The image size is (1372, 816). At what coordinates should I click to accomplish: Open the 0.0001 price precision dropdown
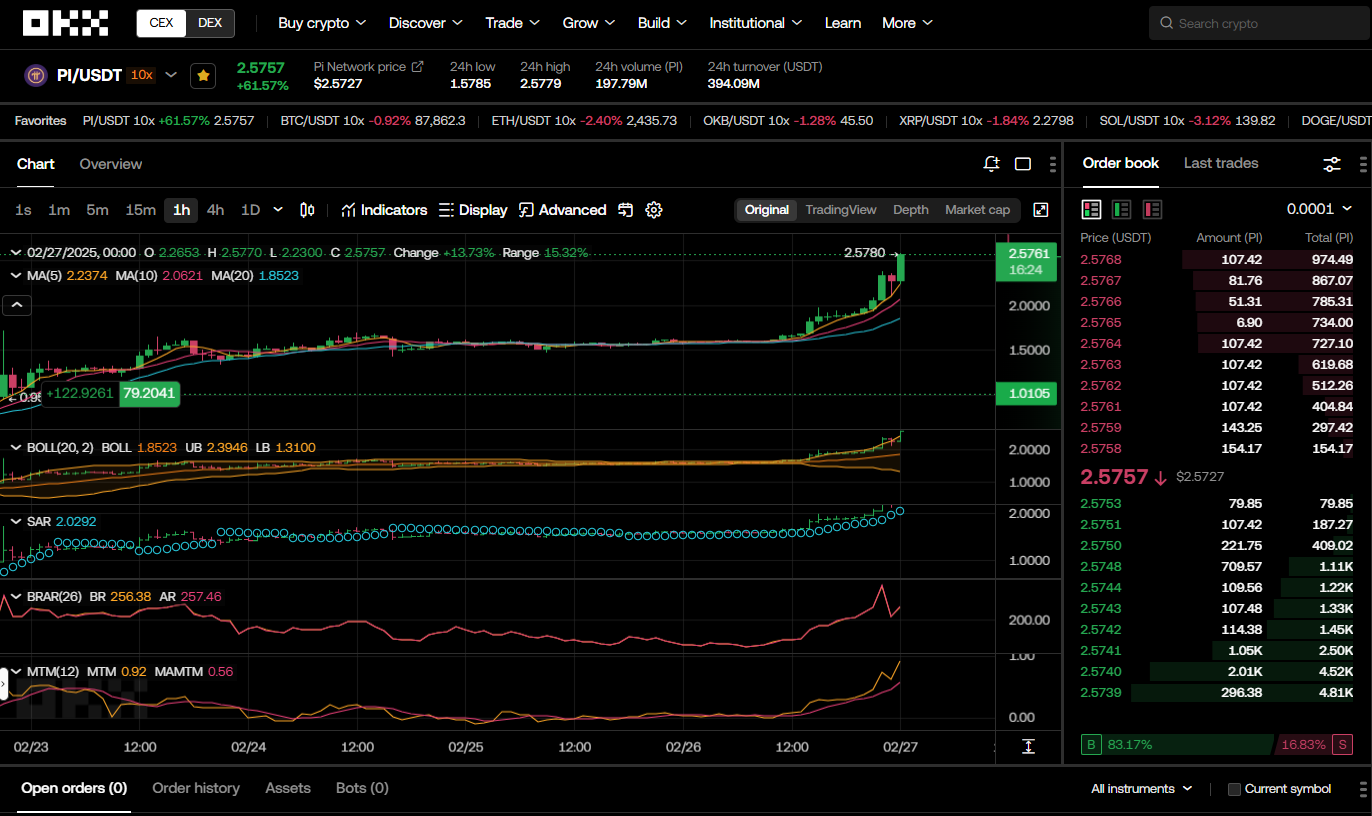[x=1319, y=209]
